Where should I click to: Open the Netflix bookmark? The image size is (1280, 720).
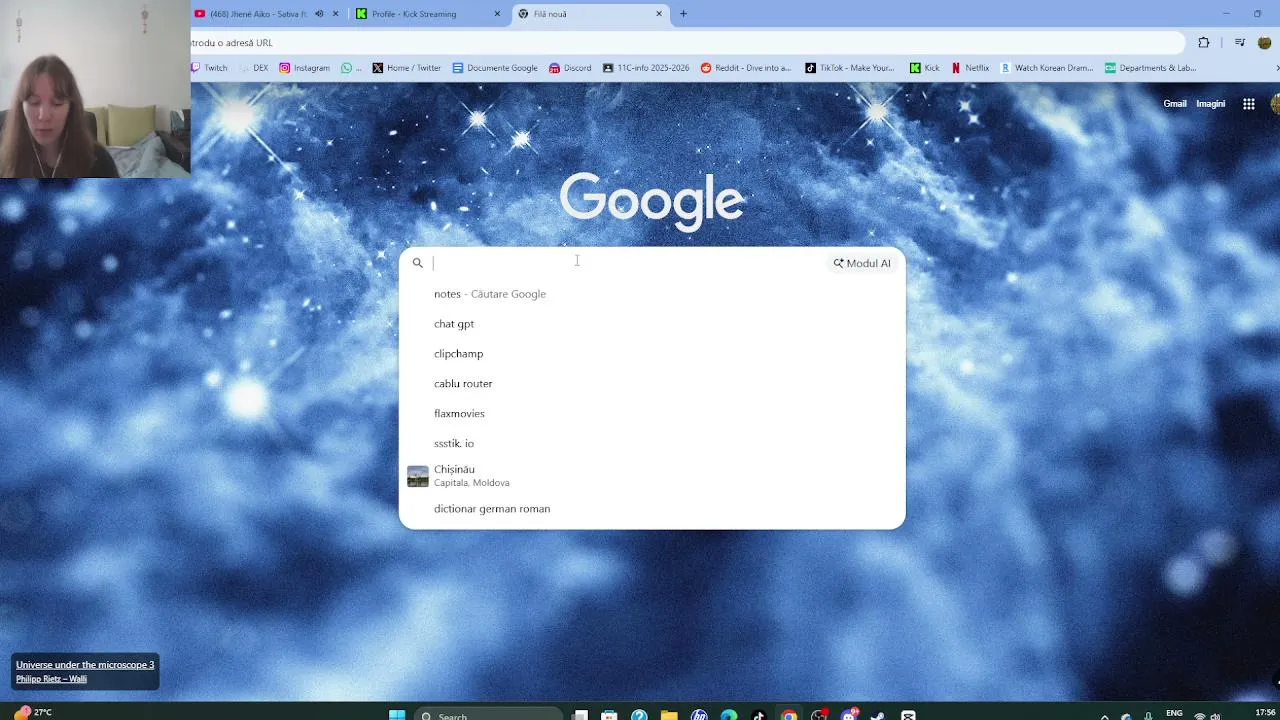point(970,68)
